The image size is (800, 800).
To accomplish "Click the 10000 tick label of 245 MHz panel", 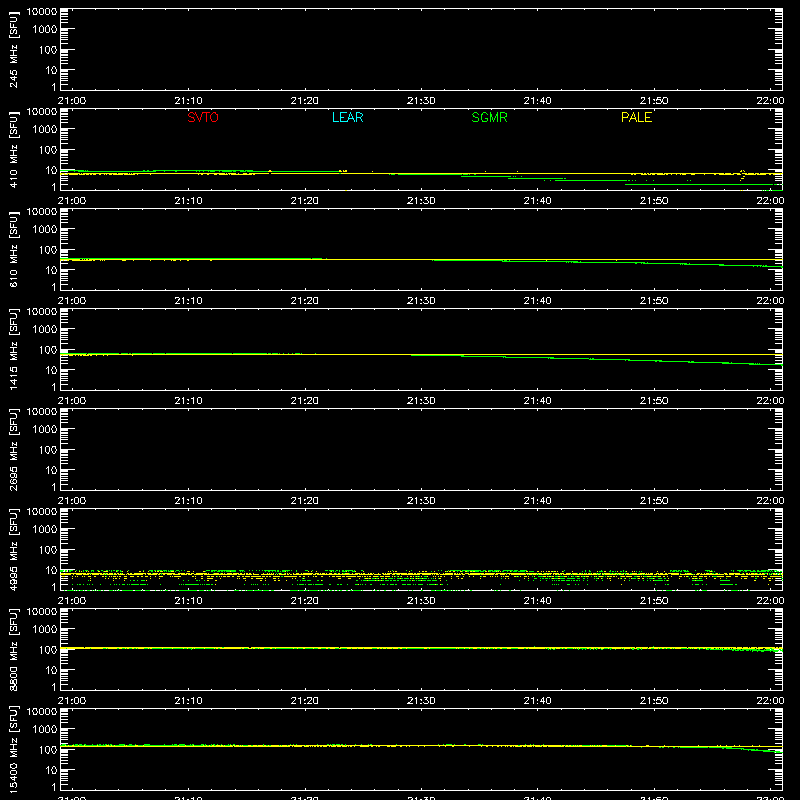I will [x=42, y=12].
